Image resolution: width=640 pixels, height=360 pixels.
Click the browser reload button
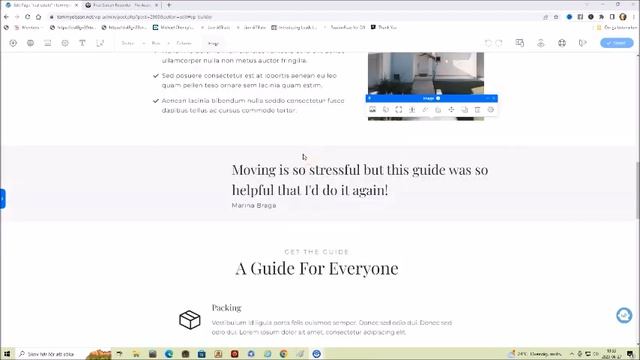pyautogui.click(x=27, y=17)
